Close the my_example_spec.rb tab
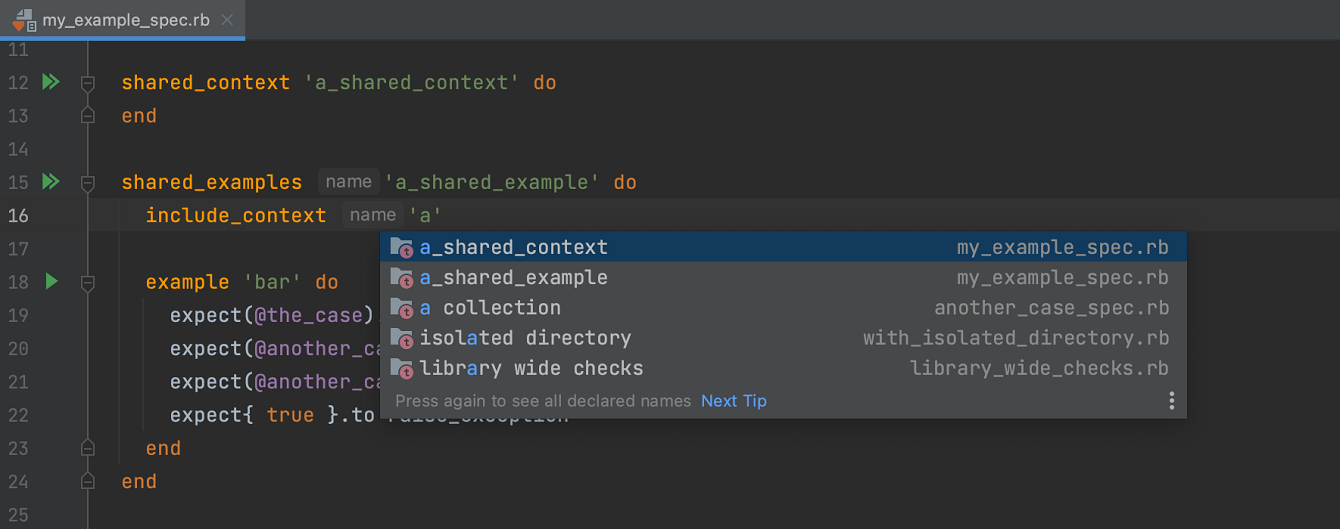Screen dimensions: 1340x529 pyautogui.click(x=227, y=20)
